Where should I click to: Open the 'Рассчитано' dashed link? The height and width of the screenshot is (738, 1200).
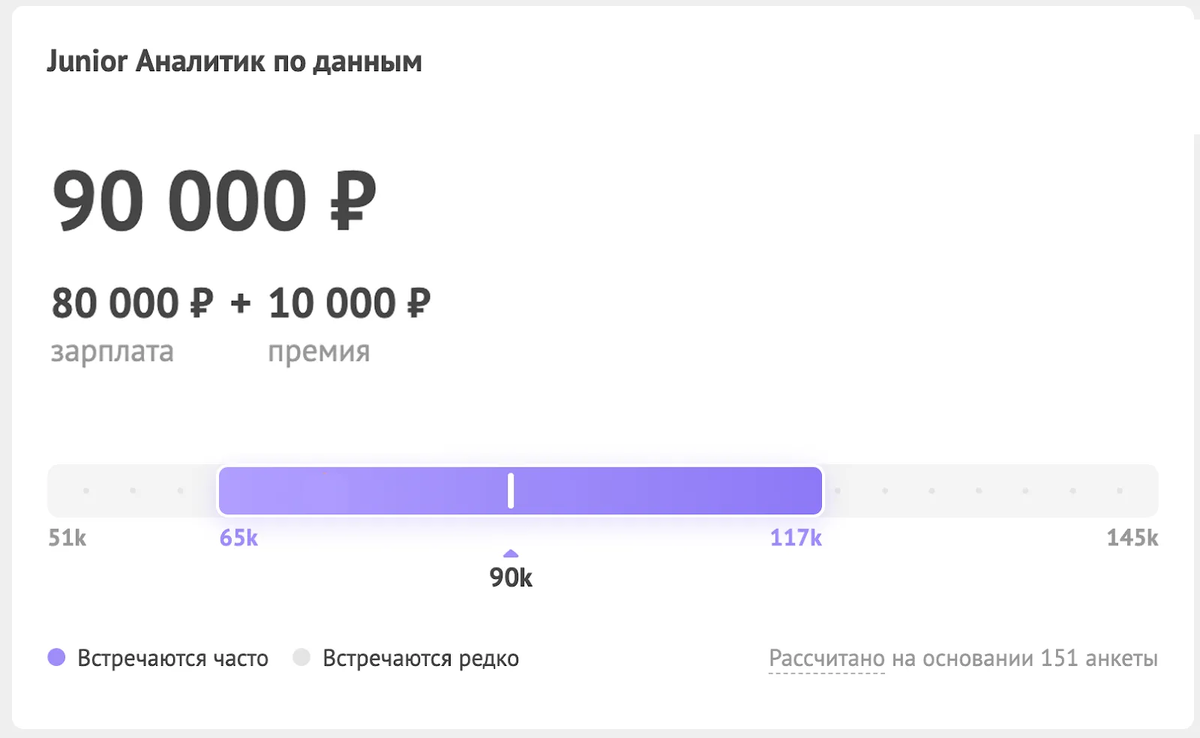pos(827,659)
